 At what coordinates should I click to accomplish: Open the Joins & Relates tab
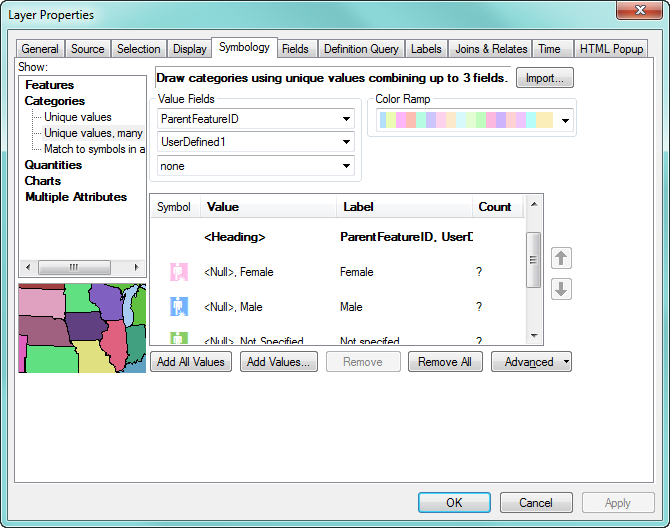pyautogui.click(x=490, y=49)
